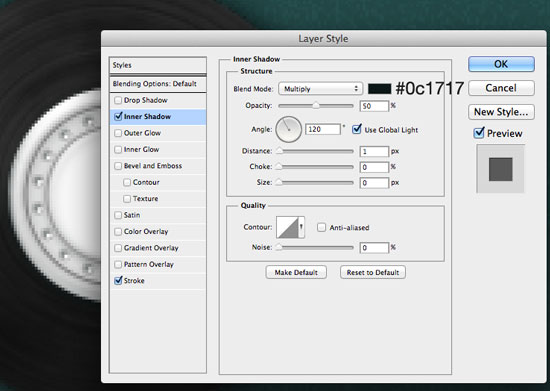Expand the Contour picker arrow
The image size is (550, 391).
(x=301, y=227)
